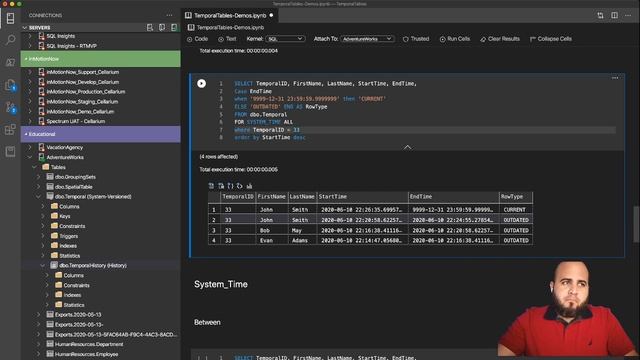Open the code cell more actions ellipsis
Viewport: 640px width, 360px height.
click(615, 78)
